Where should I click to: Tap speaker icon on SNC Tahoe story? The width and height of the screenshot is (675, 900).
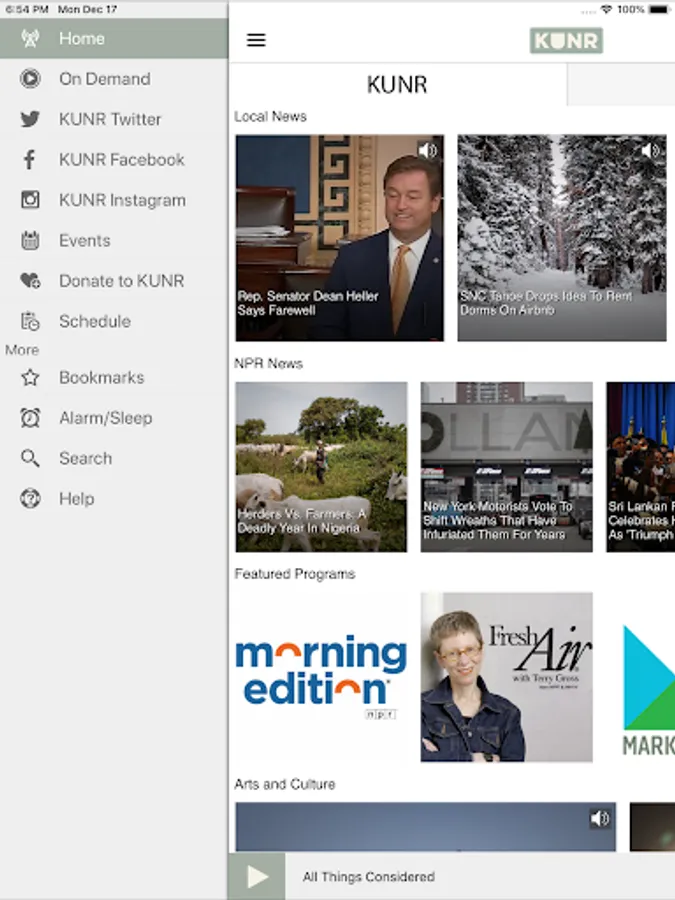click(650, 151)
